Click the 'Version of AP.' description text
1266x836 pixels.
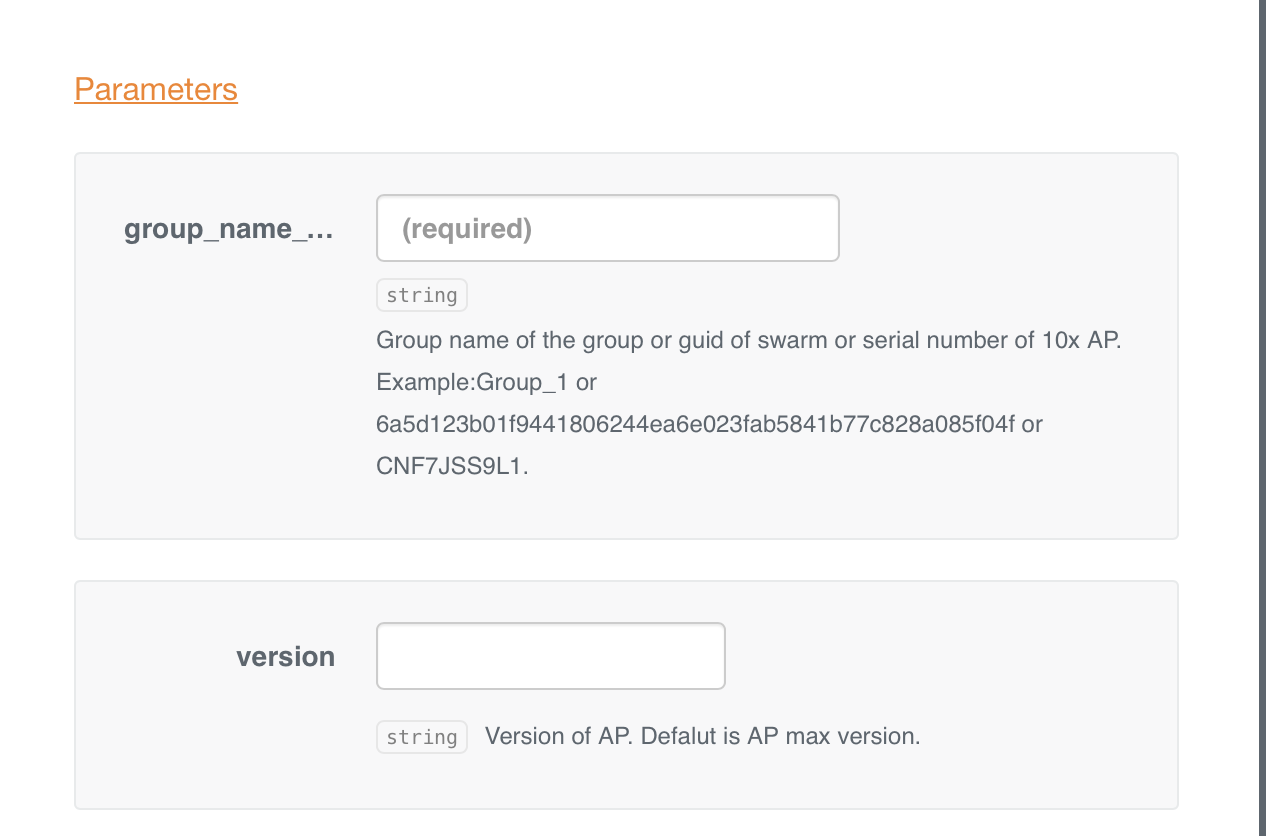(558, 737)
